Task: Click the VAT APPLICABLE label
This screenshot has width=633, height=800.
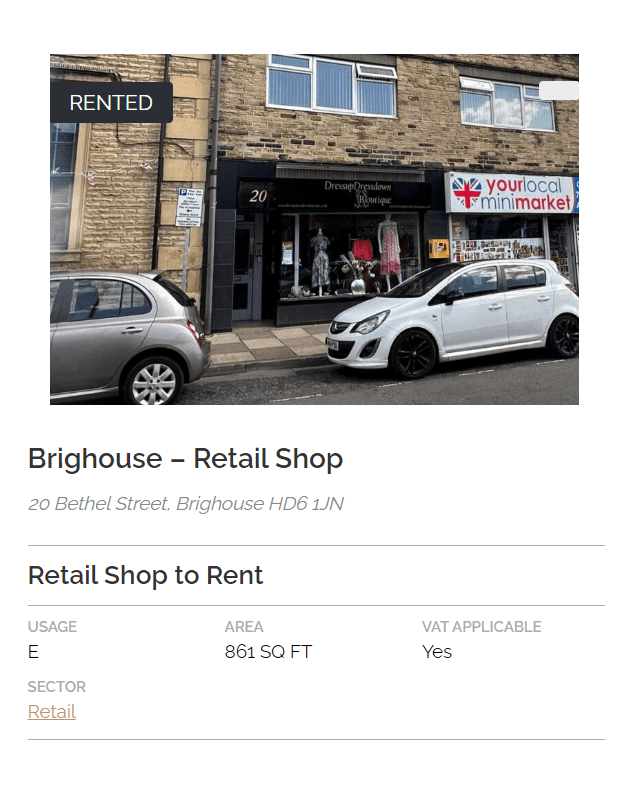Action: tap(482, 627)
